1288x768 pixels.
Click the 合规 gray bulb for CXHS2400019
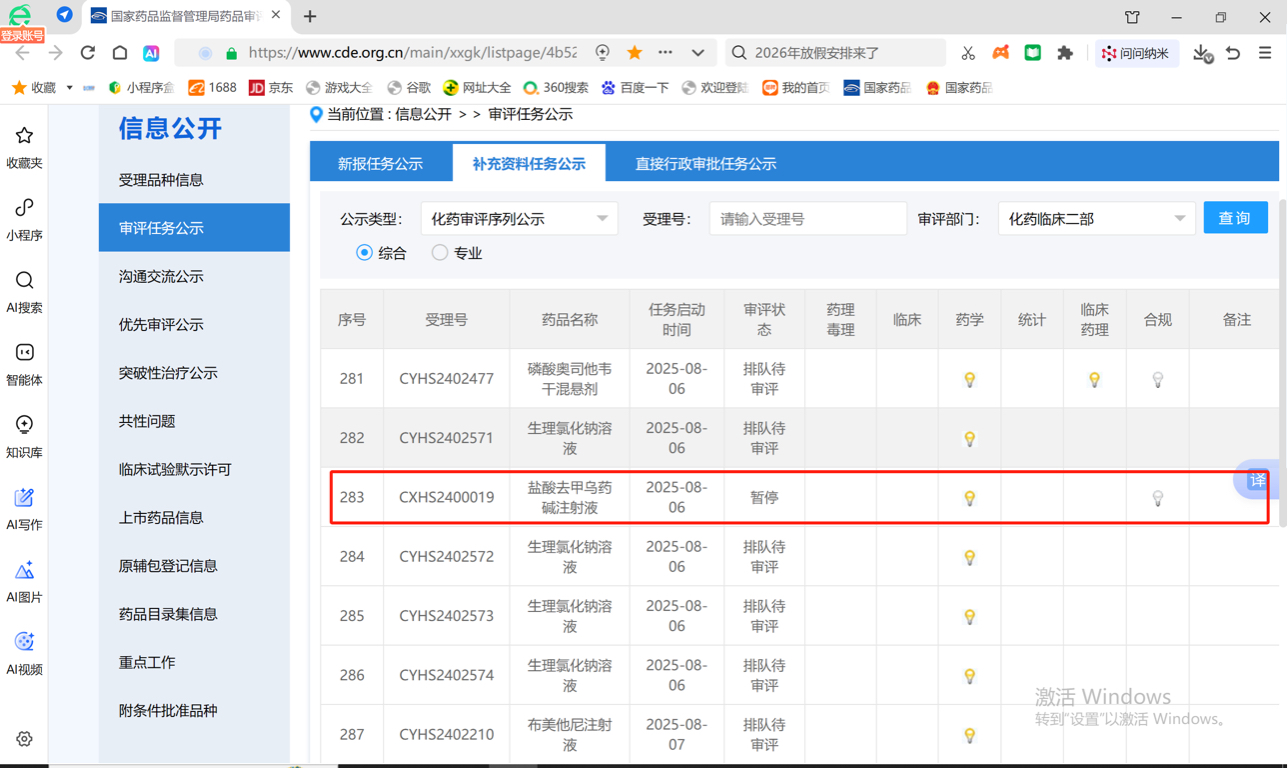pos(1157,497)
